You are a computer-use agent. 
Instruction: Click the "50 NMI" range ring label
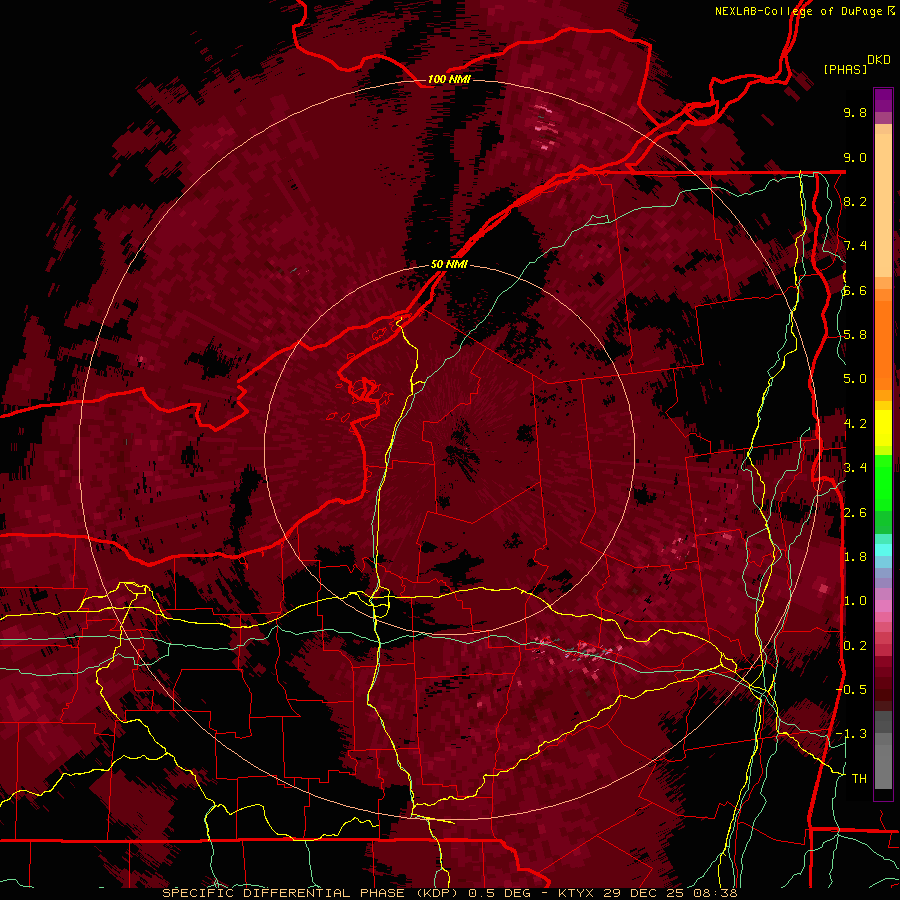[449, 264]
